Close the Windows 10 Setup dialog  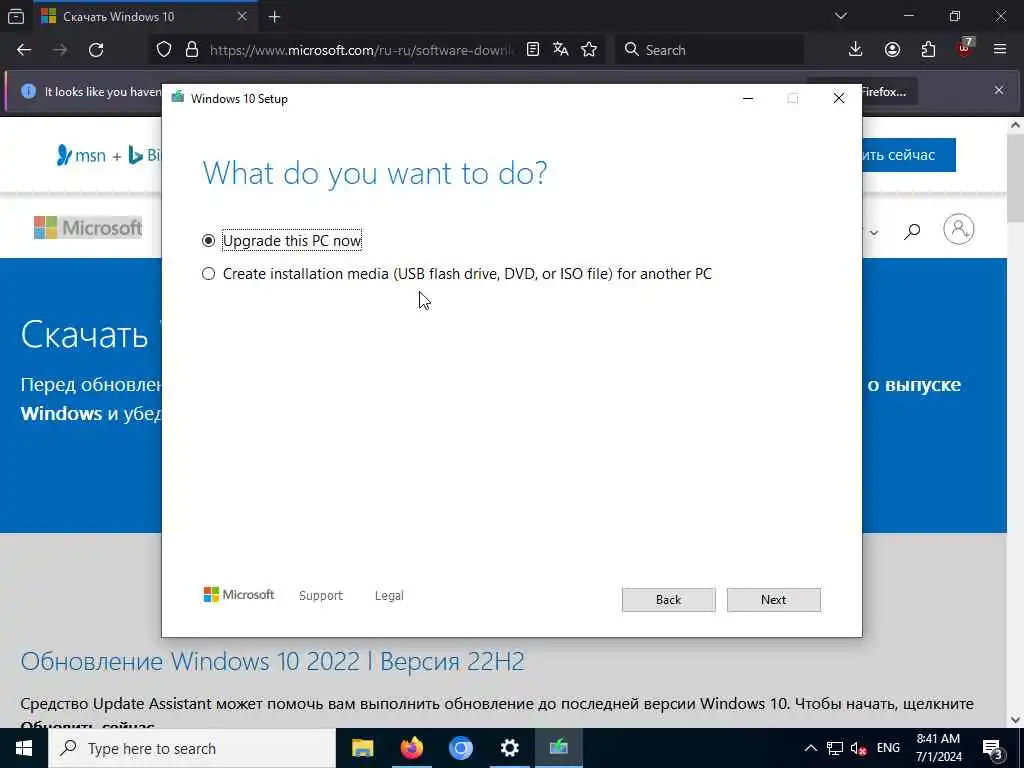839,99
